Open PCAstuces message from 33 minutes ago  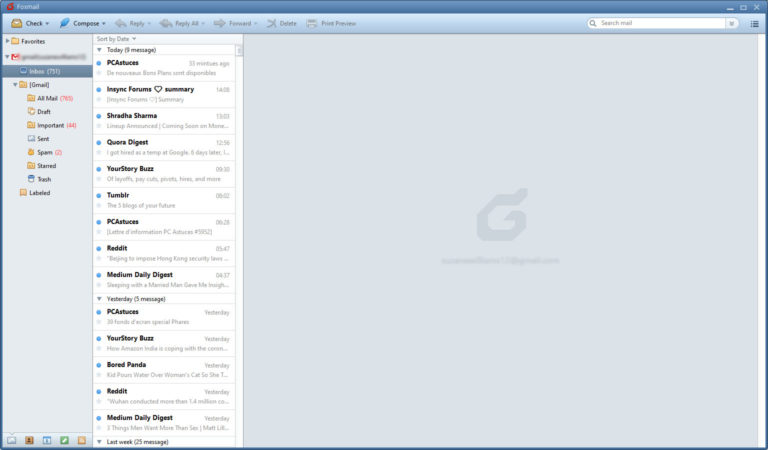coord(164,68)
